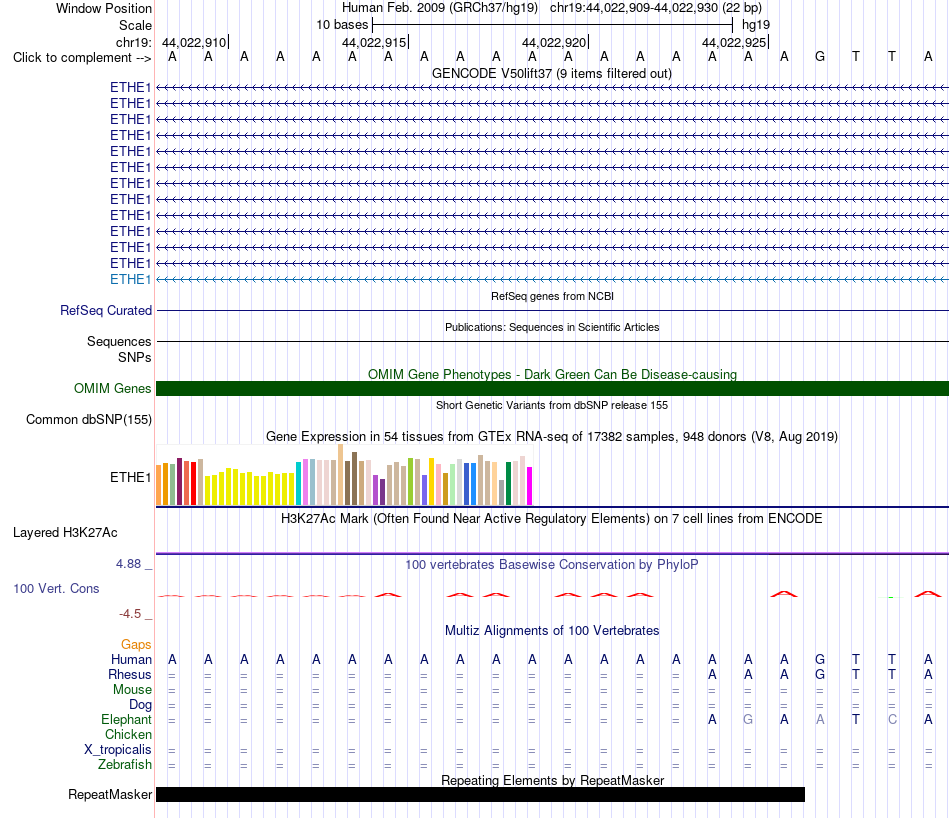
Task: Click the H3K27Ac Mark ENCODE track title
Action: pyautogui.click(x=551, y=519)
